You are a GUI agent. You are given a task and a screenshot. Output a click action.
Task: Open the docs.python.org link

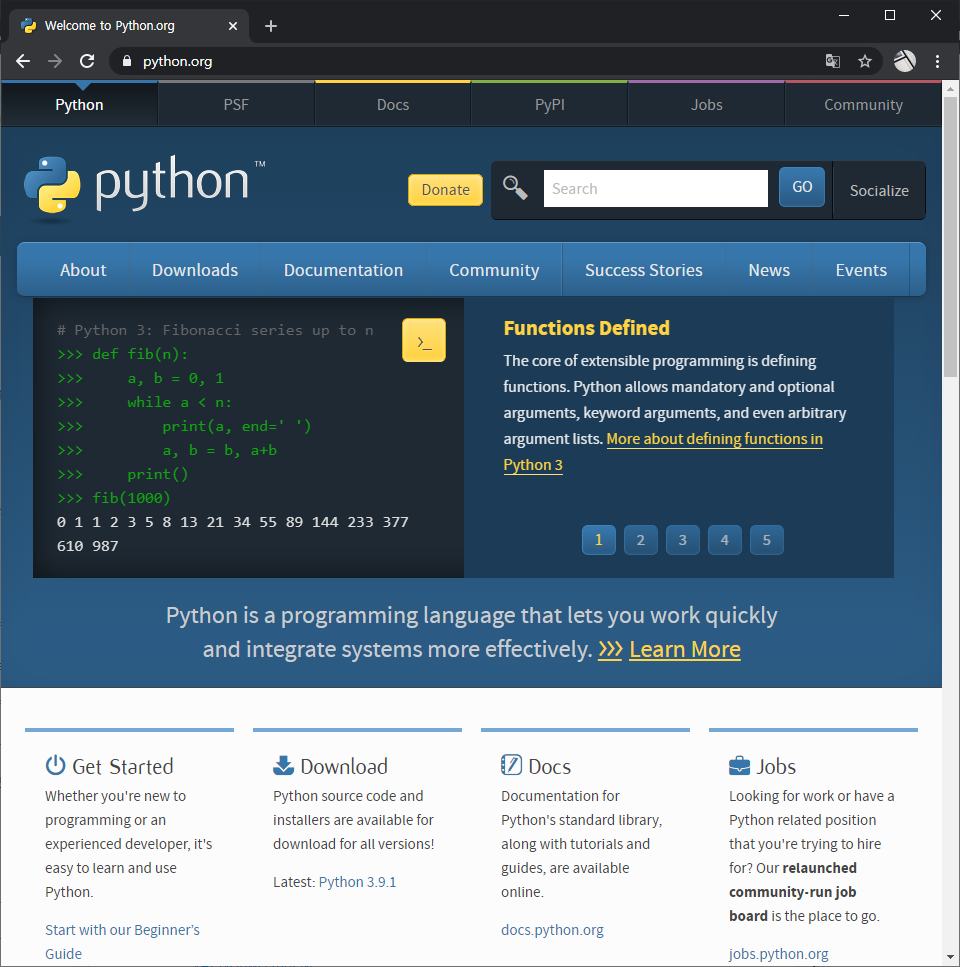tap(552, 930)
